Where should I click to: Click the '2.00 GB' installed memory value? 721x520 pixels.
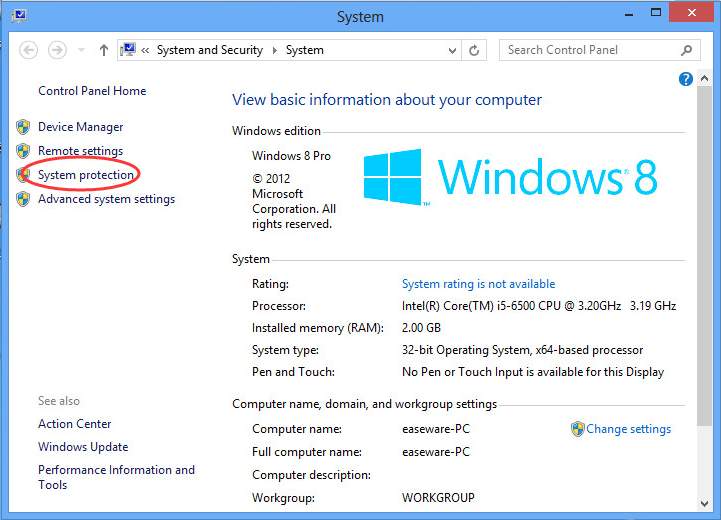421,328
